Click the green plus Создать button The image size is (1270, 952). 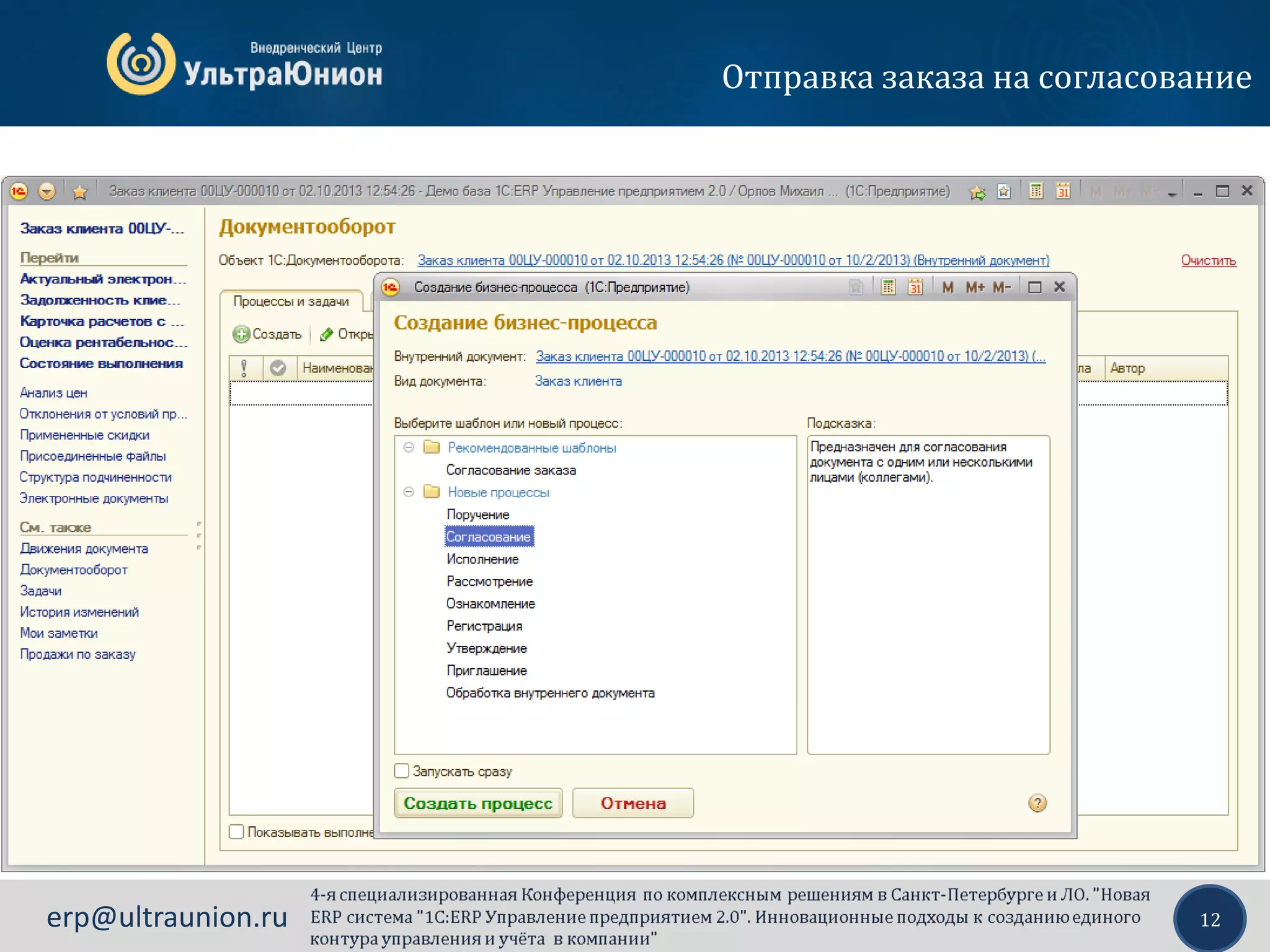(x=267, y=334)
